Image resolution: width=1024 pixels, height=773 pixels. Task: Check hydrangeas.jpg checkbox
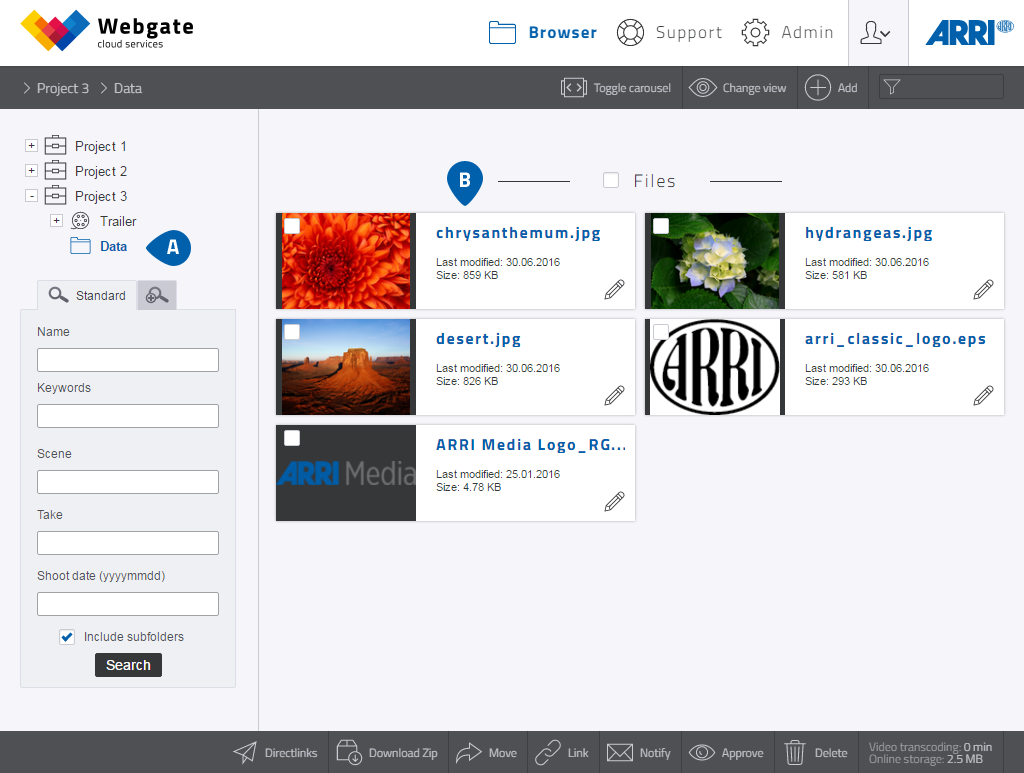[x=661, y=226]
